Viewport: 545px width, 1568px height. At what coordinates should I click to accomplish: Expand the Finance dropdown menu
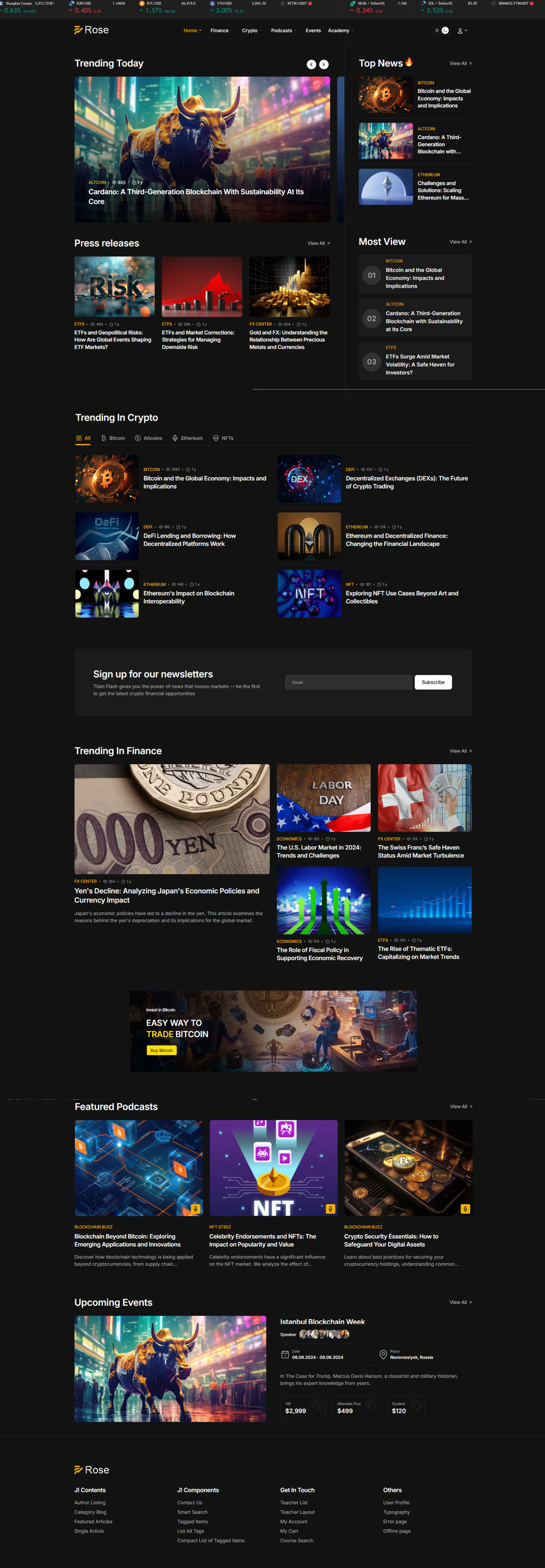pyautogui.click(x=221, y=30)
